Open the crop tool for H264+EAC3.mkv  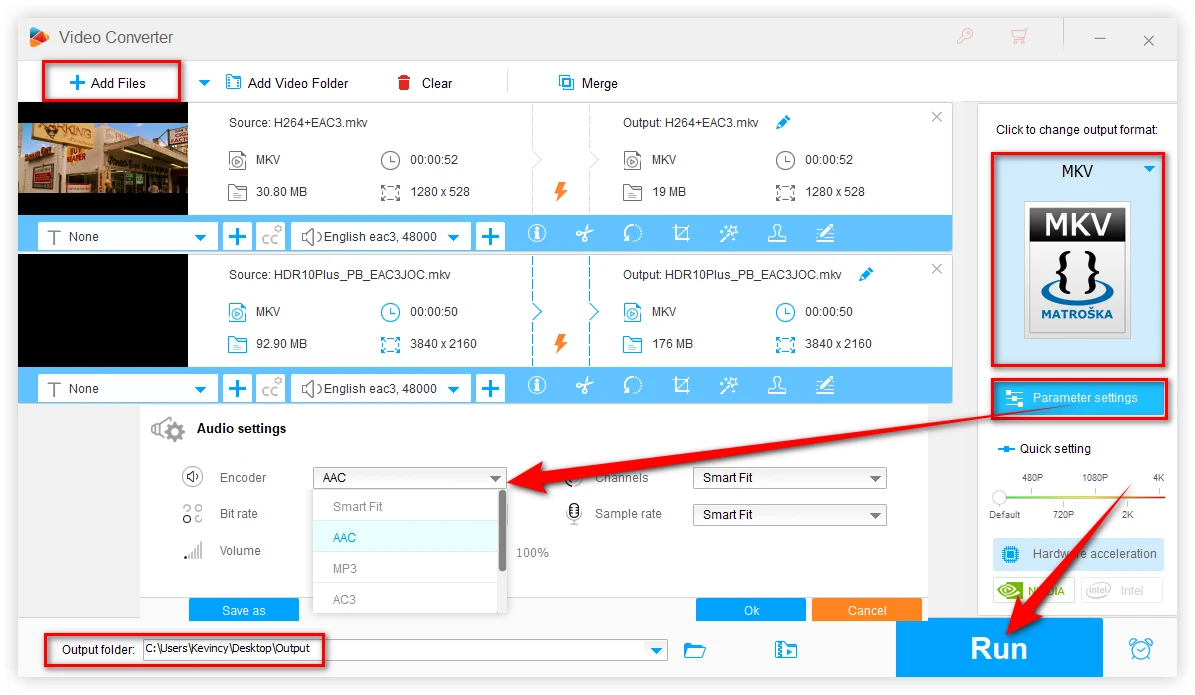[681, 234]
